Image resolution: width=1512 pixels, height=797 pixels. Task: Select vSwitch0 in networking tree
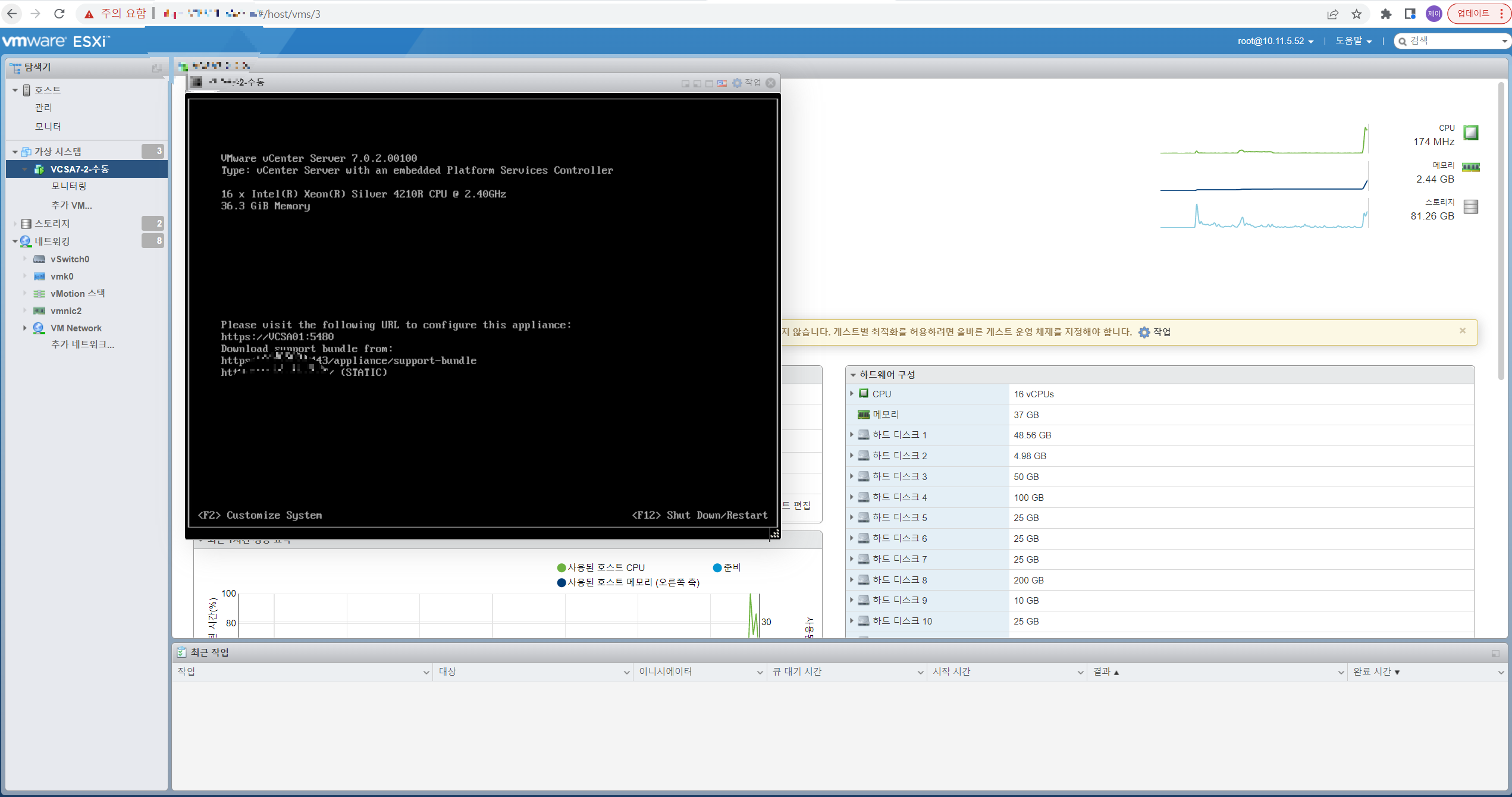(70, 259)
